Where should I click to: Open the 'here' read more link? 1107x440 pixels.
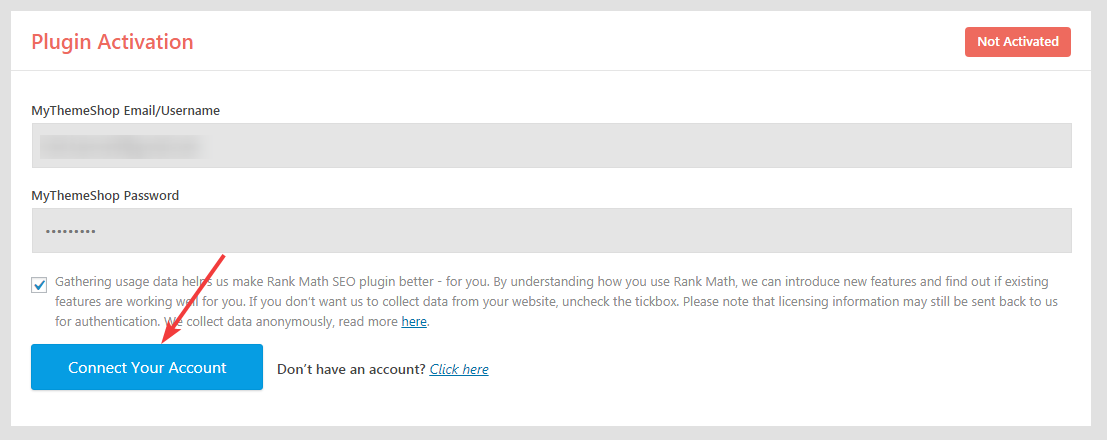click(x=414, y=322)
